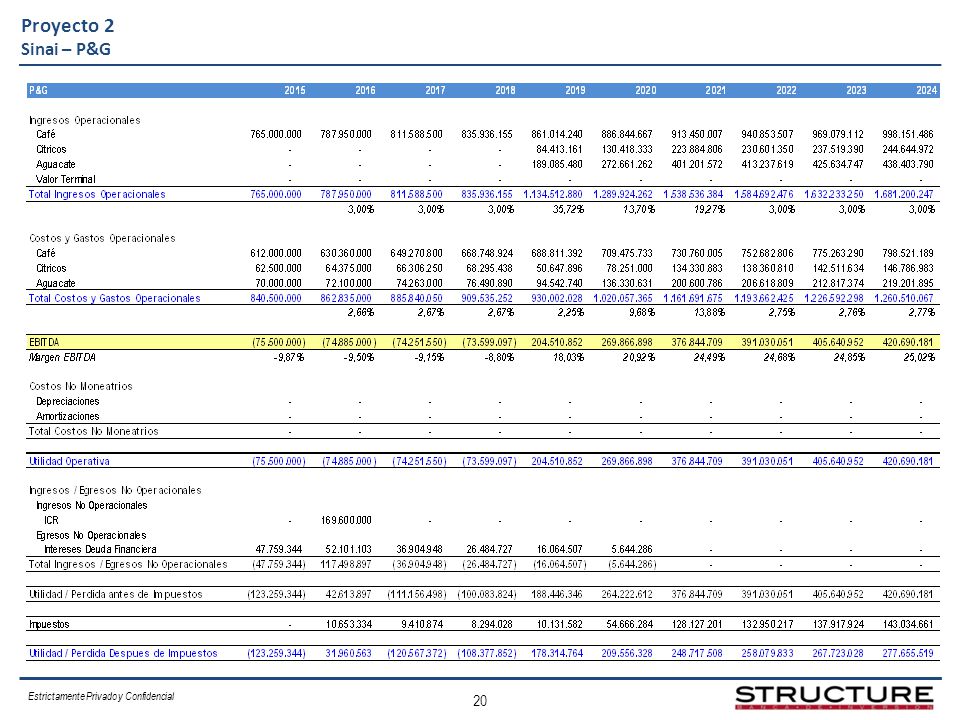This screenshot has height=720, width=960.
Task: Select the -9,87% EBITDA margin
Action: [x=288, y=357]
